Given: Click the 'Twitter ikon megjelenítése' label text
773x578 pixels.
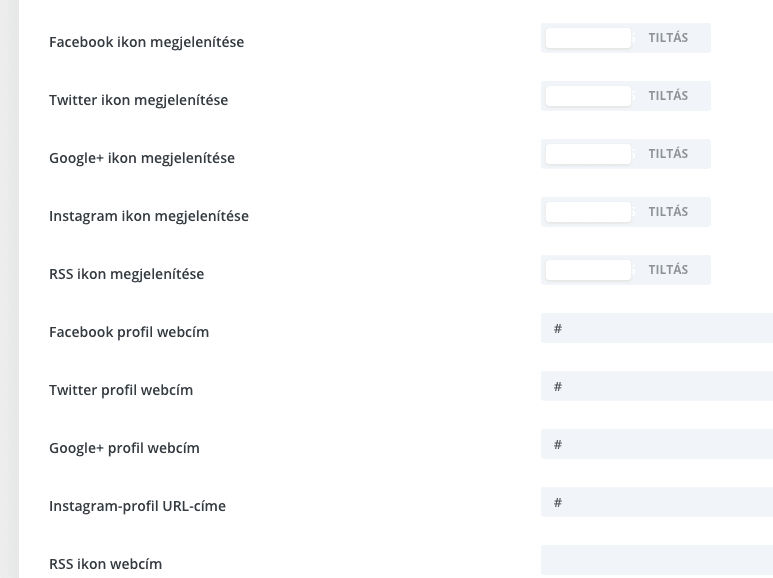Looking at the screenshot, I should pyautogui.click(x=139, y=100).
